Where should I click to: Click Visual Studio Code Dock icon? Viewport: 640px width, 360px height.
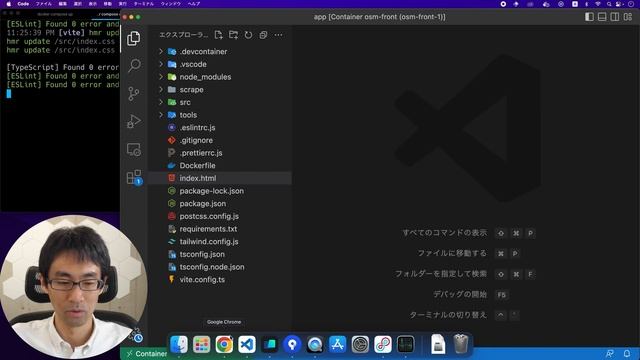247,344
